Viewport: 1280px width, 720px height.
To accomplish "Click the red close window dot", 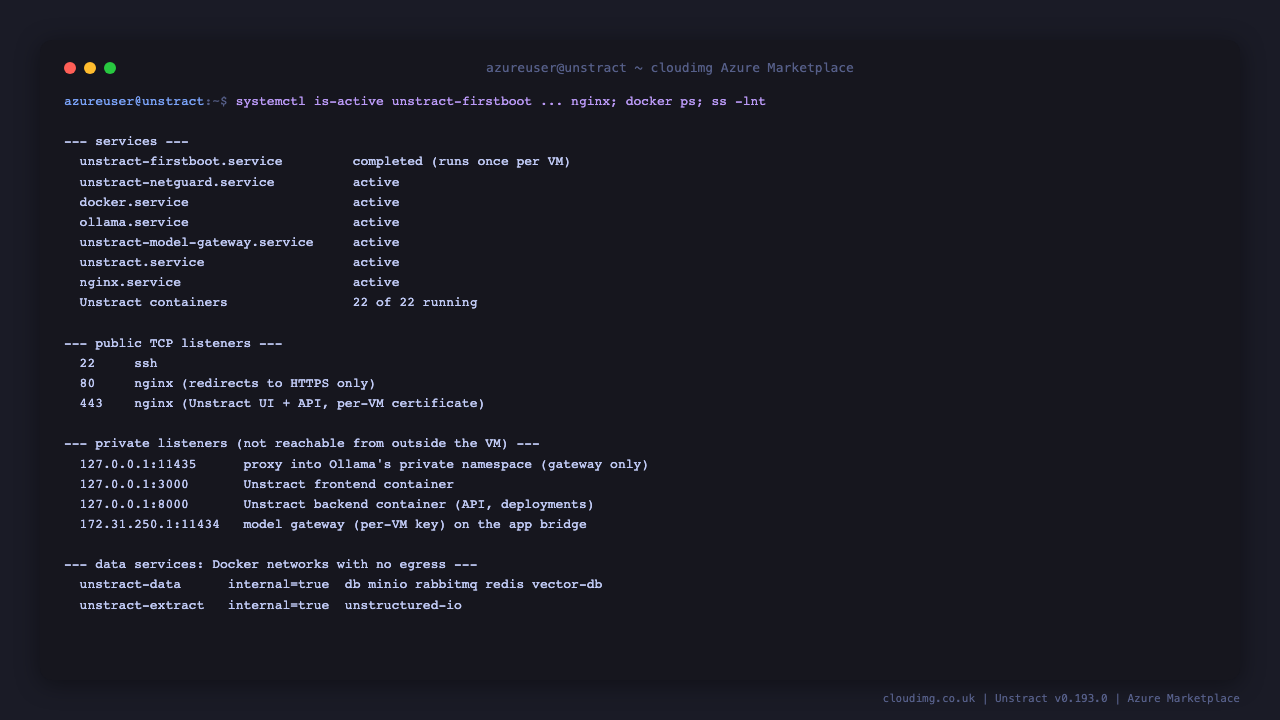I will [x=70, y=68].
